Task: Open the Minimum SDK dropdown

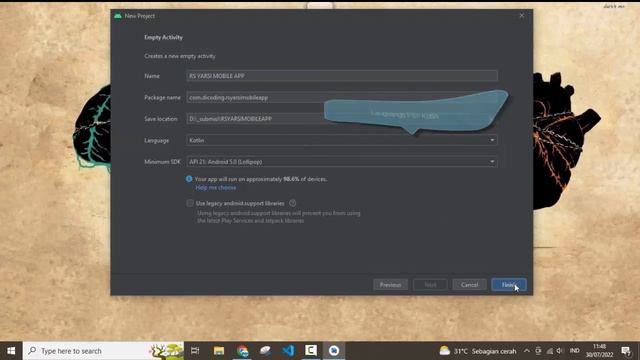Action: click(342, 162)
